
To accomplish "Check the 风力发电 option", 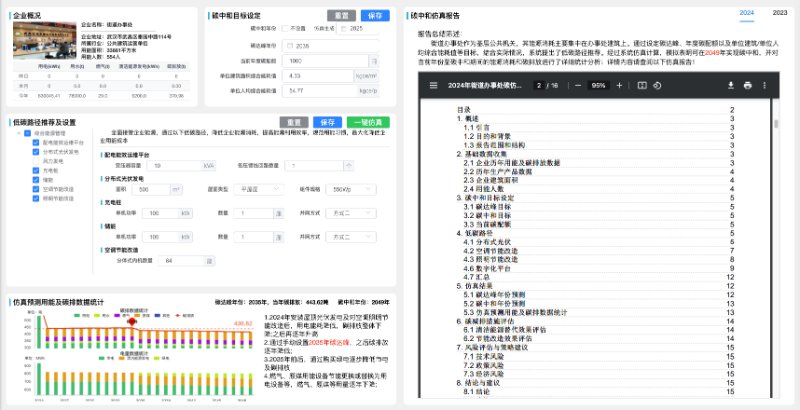I will pyautogui.click(x=36, y=161).
